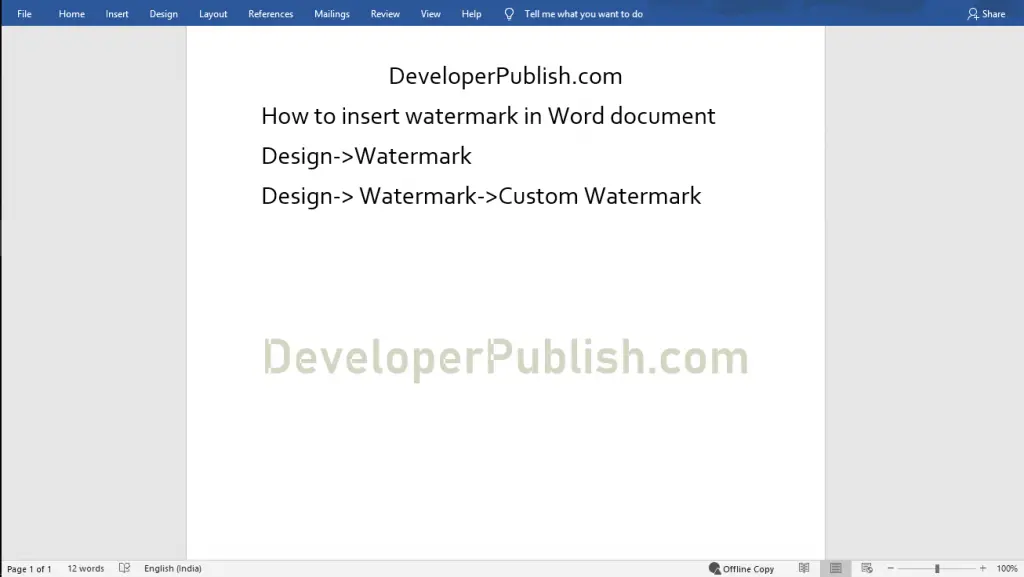The height and width of the screenshot is (577, 1024).
Task: Switch to Read Mode view
Action: click(x=804, y=569)
